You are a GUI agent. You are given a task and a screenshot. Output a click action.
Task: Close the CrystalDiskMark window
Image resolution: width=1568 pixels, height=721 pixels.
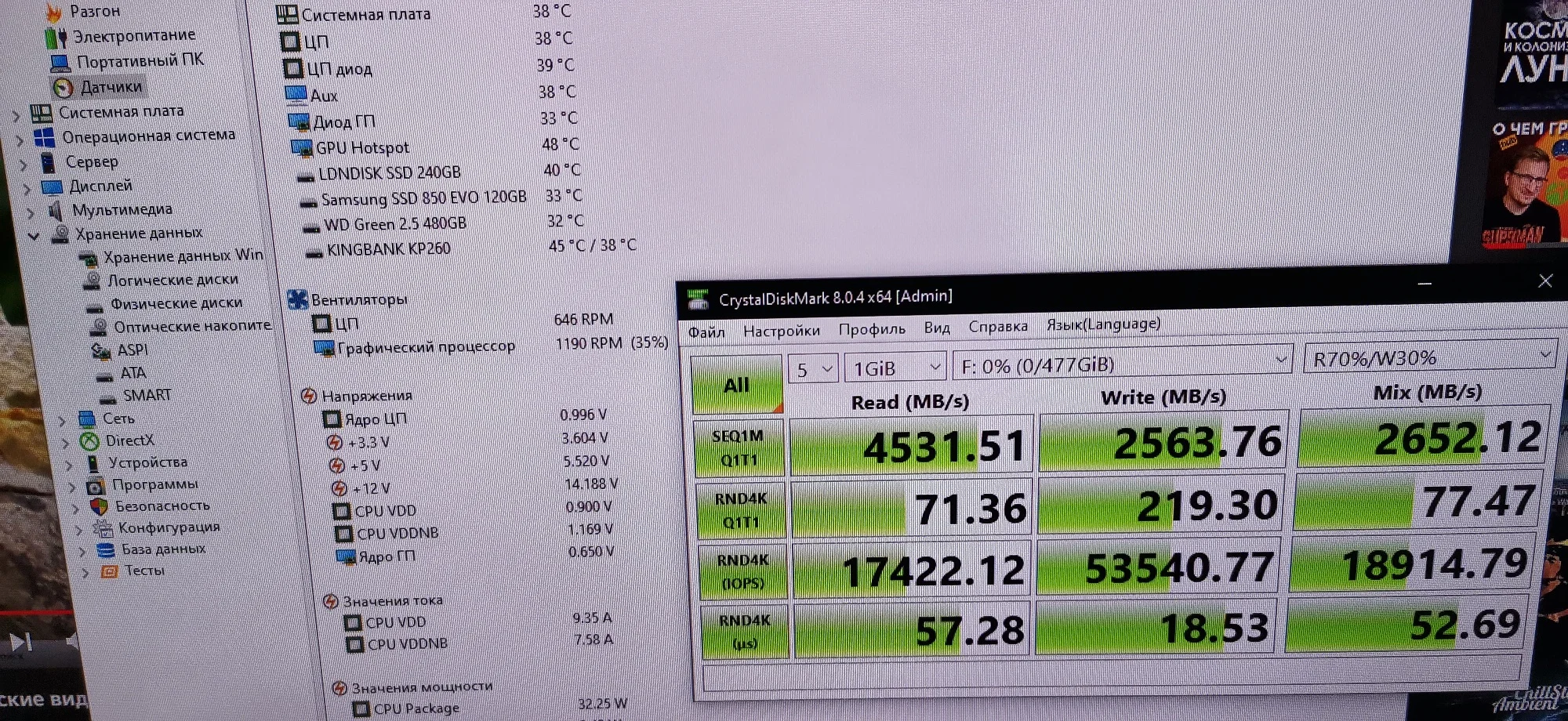click(x=1544, y=281)
